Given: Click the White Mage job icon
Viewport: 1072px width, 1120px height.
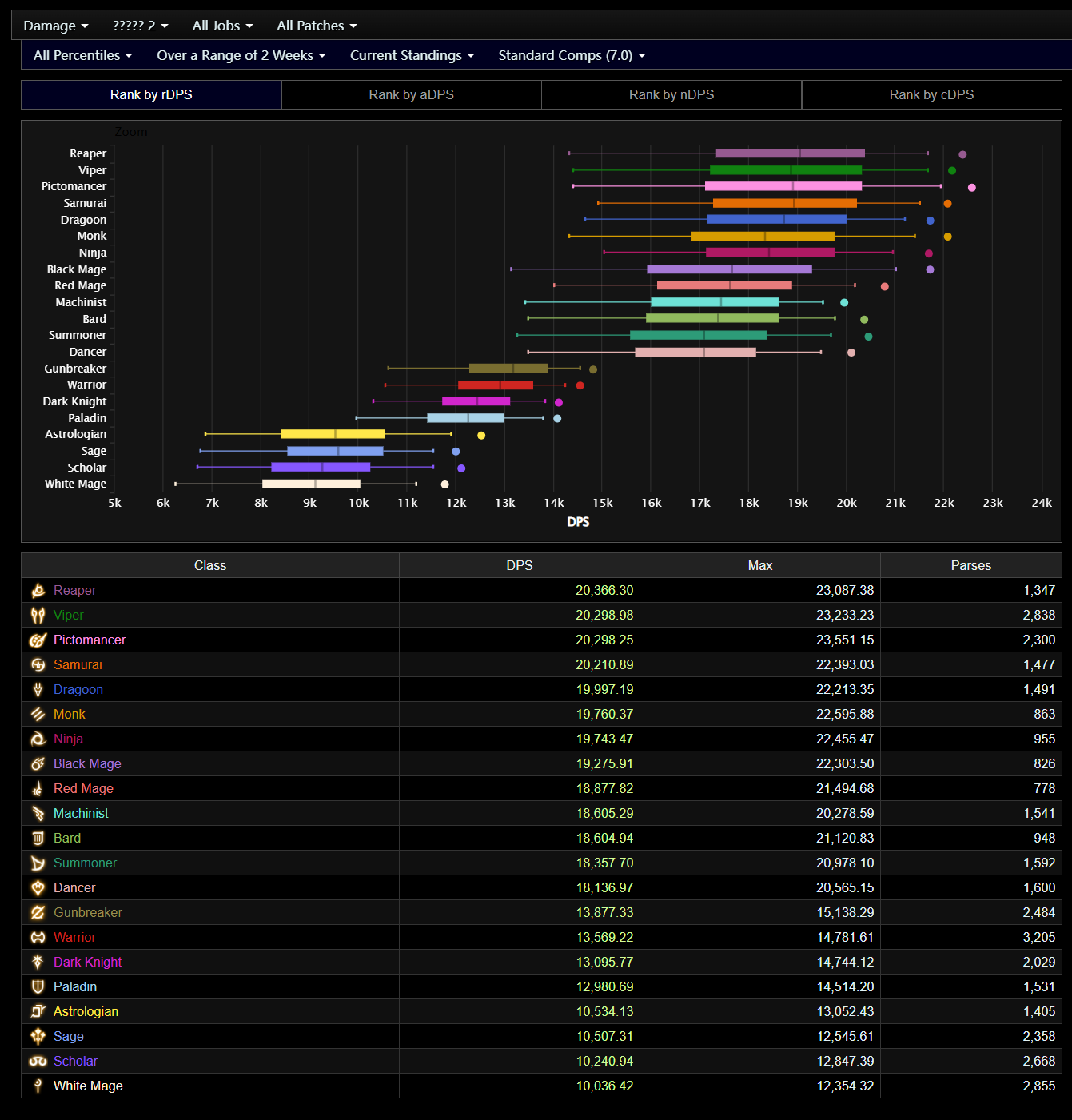Looking at the screenshot, I should pos(38,1086).
